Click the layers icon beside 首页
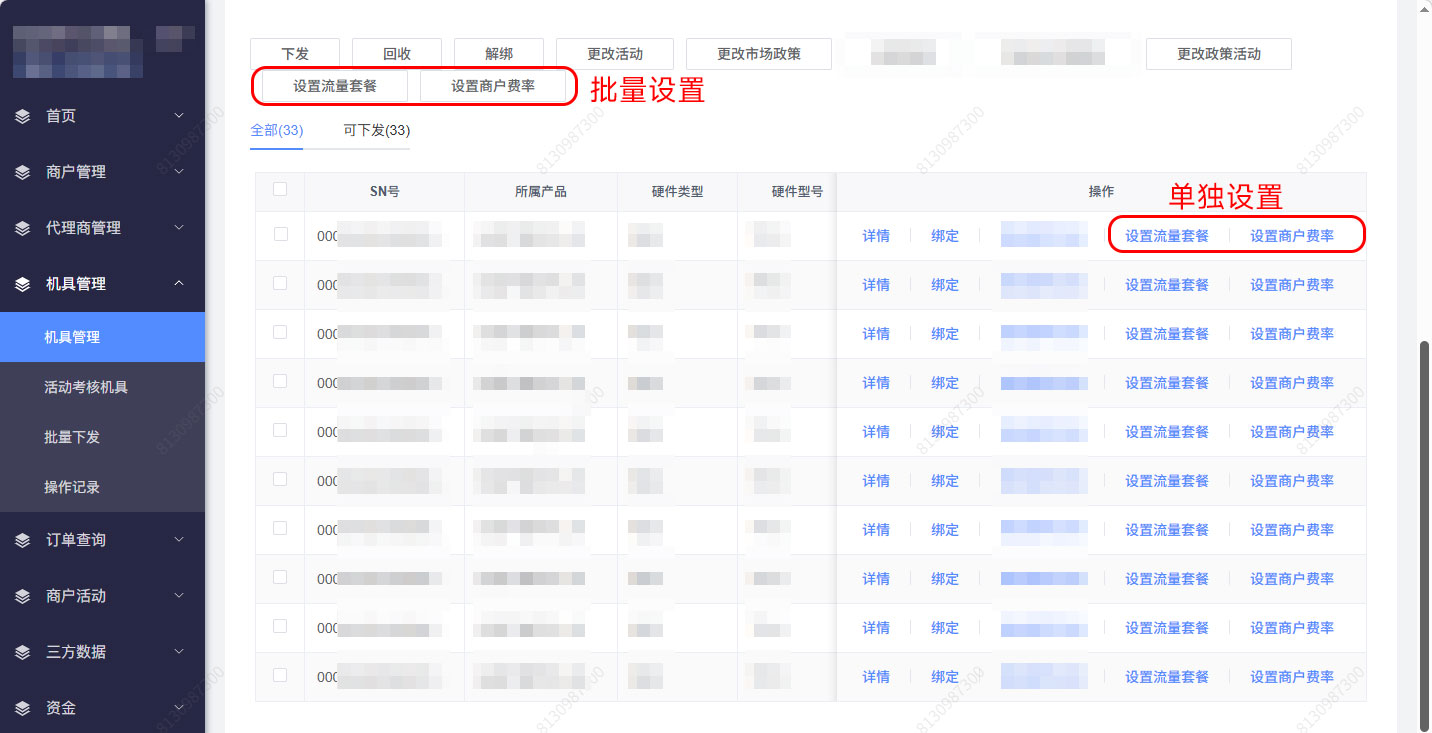The height and width of the screenshot is (733, 1432). (23, 116)
